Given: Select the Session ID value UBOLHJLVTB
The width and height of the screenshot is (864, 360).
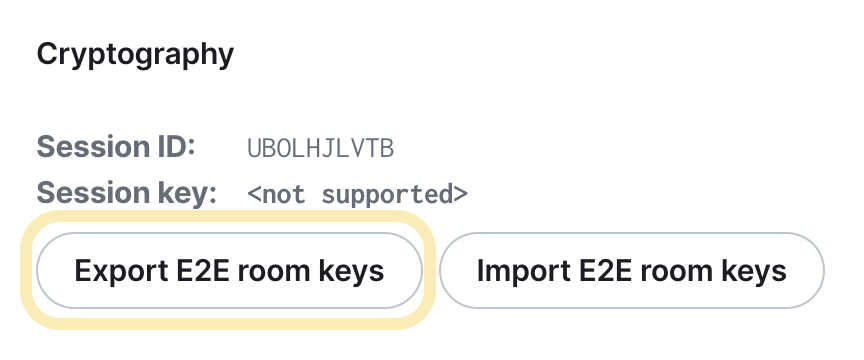Looking at the screenshot, I should coord(320,149).
